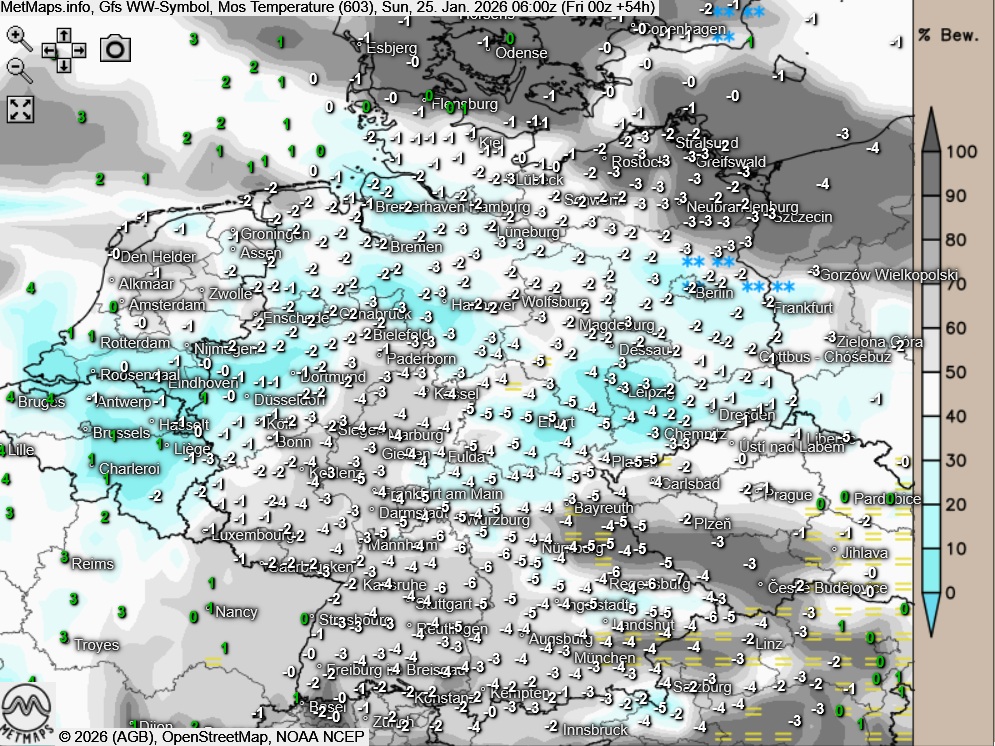Screen dimensions: 995x746
Task: Click the OpenStreetMap attribution text
Action: click(219, 737)
